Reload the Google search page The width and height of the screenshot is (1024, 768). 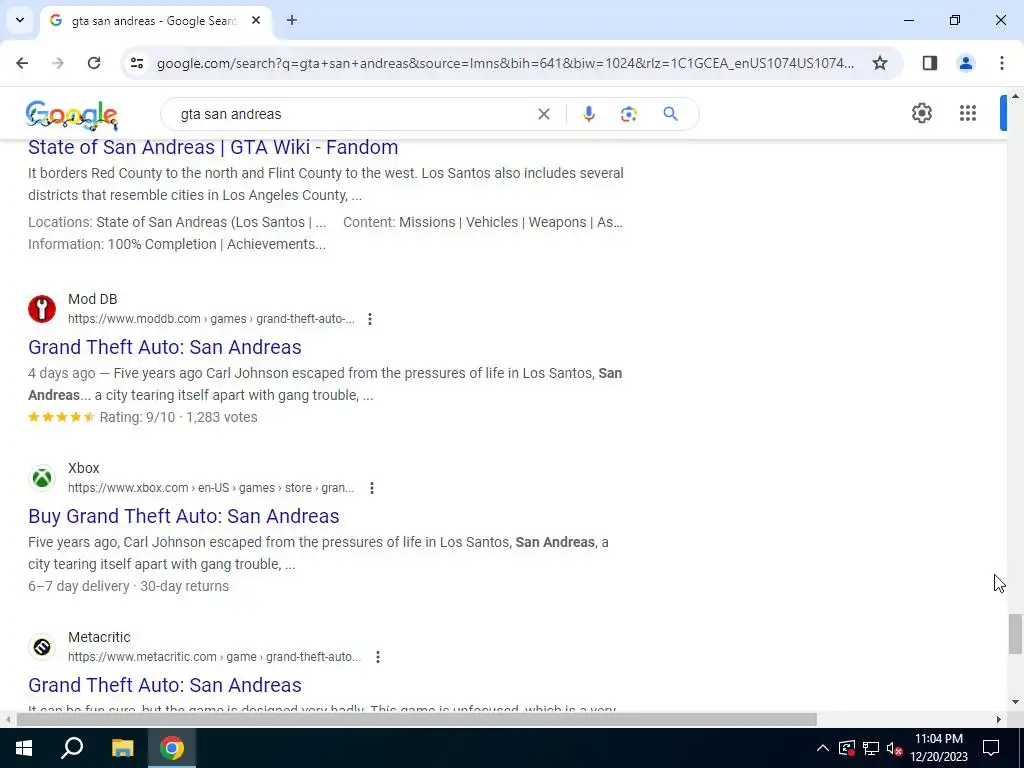pyautogui.click(x=94, y=63)
